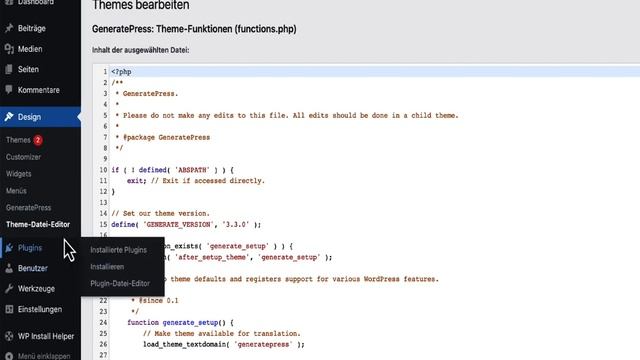This screenshot has width=640, height=360.
Task: Choose Plugin-Datei-Editor from flyout
Action: tap(120, 283)
